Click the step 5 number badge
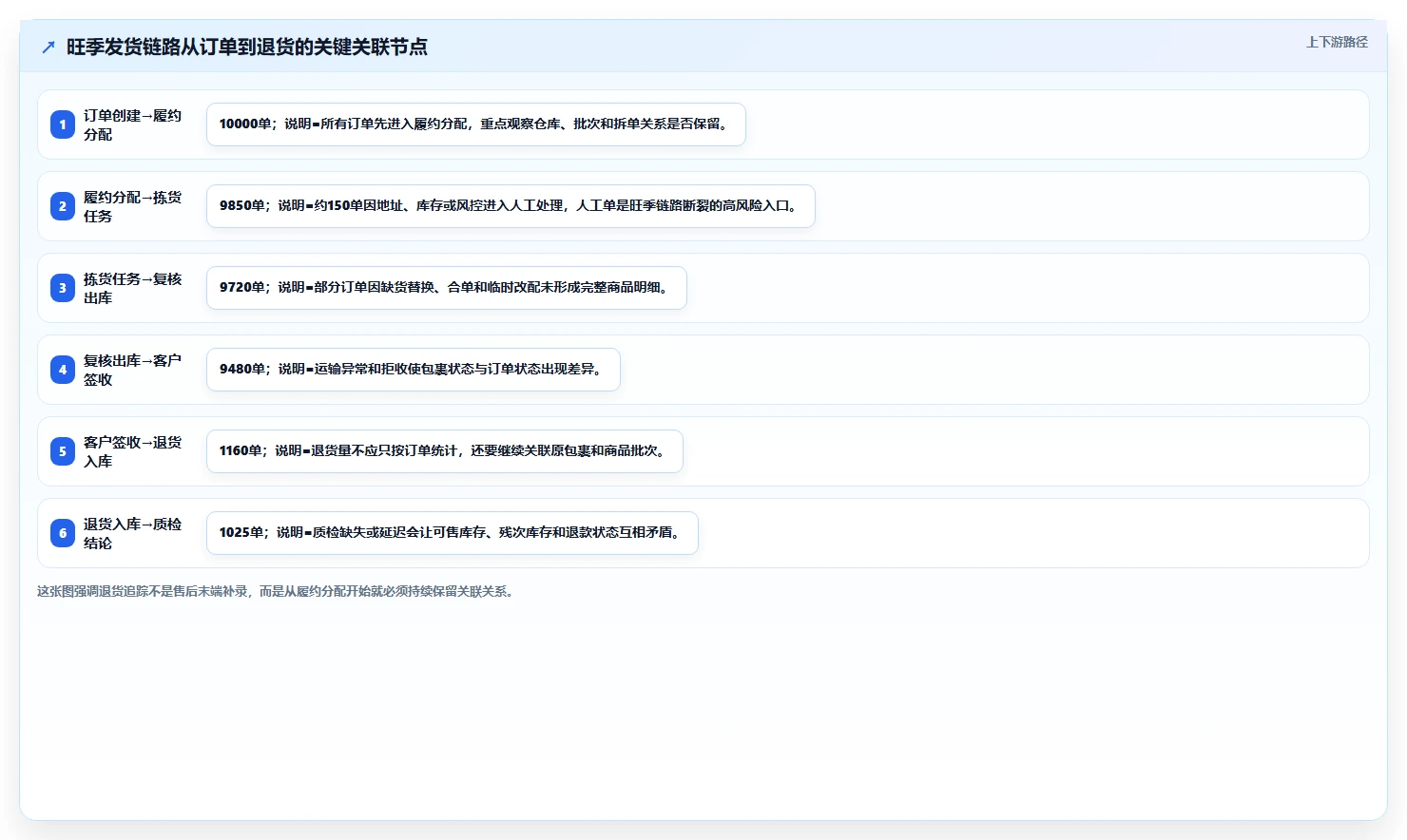This screenshot has height=840, width=1407. coord(63,451)
